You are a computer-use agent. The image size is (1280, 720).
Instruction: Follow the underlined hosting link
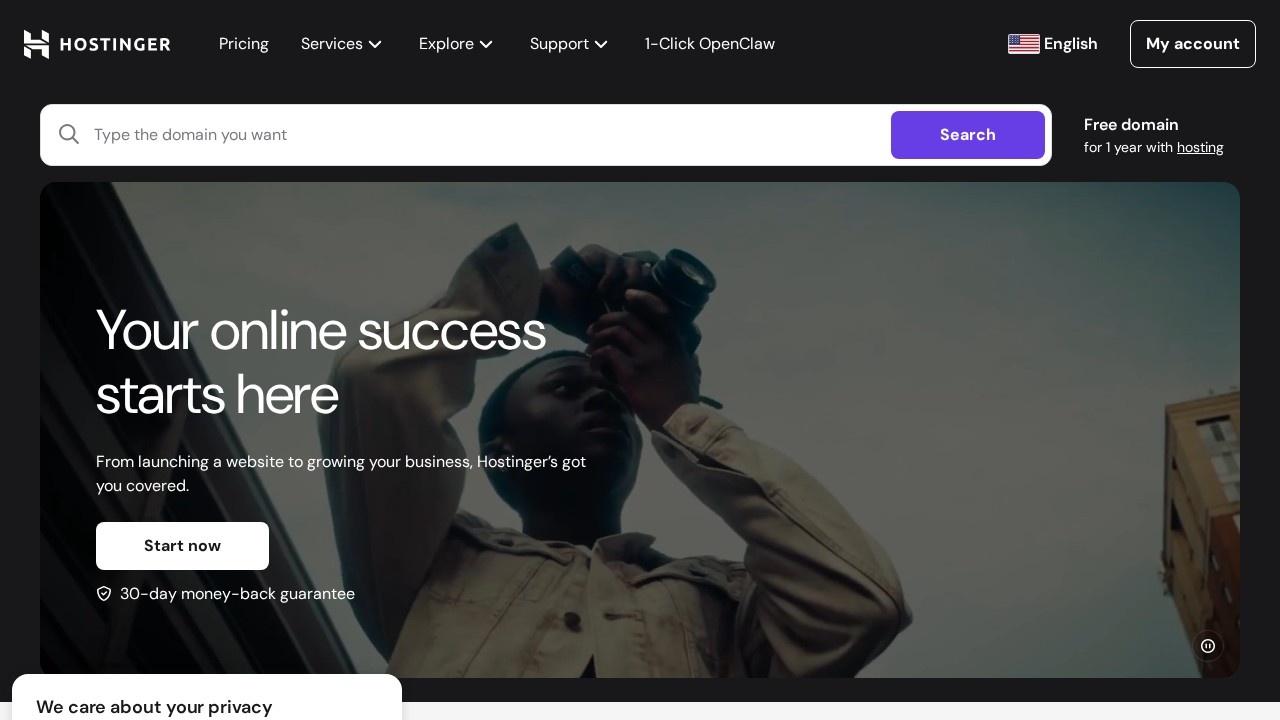coord(1200,148)
